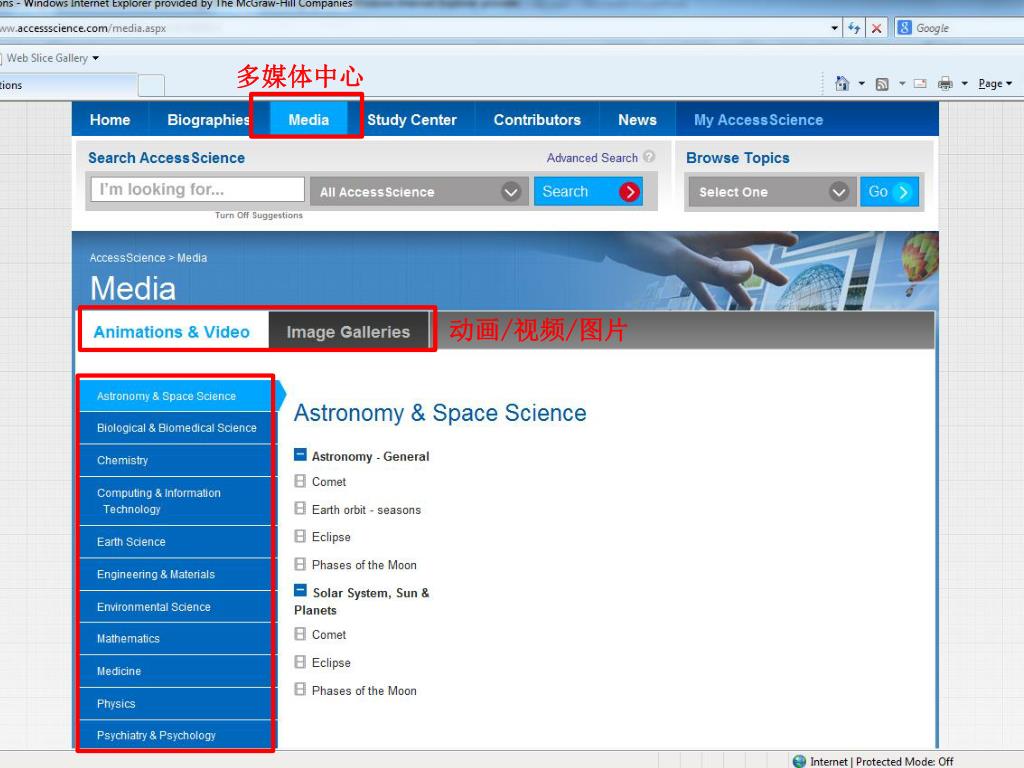The height and width of the screenshot is (768, 1024).
Task: Click the Refresh button in address bar
Action: click(x=854, y=28)
